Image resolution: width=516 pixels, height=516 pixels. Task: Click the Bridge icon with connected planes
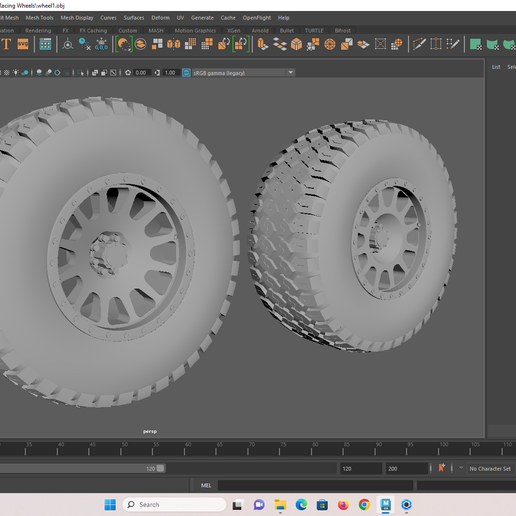pos(280,44)
